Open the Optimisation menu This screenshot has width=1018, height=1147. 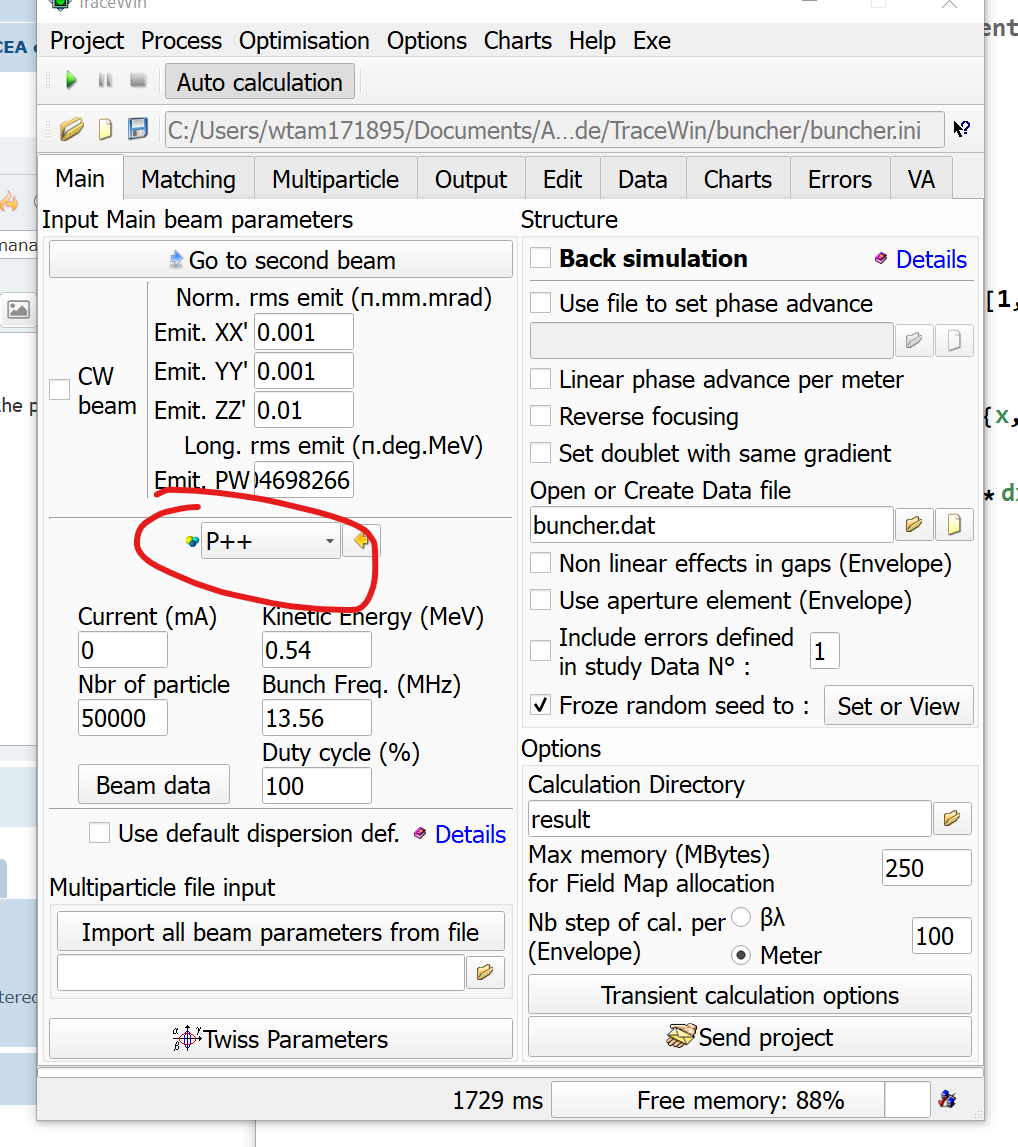(304, 41)
